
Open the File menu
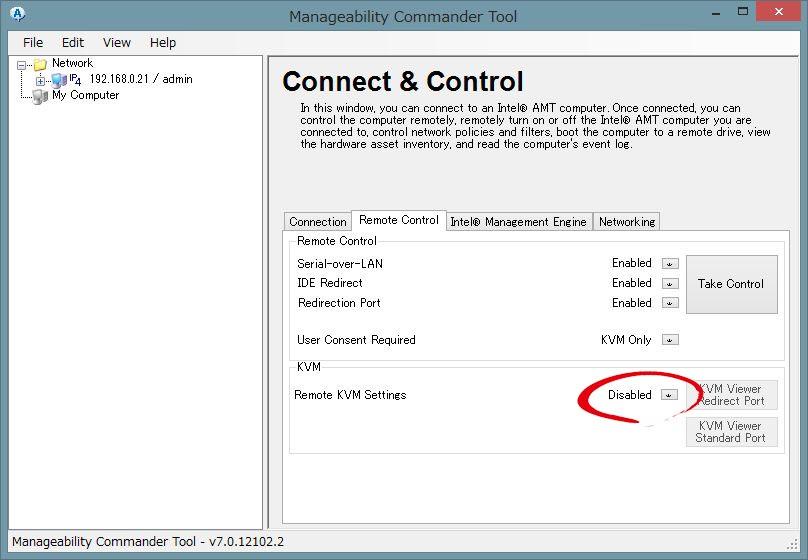point(33,43)
